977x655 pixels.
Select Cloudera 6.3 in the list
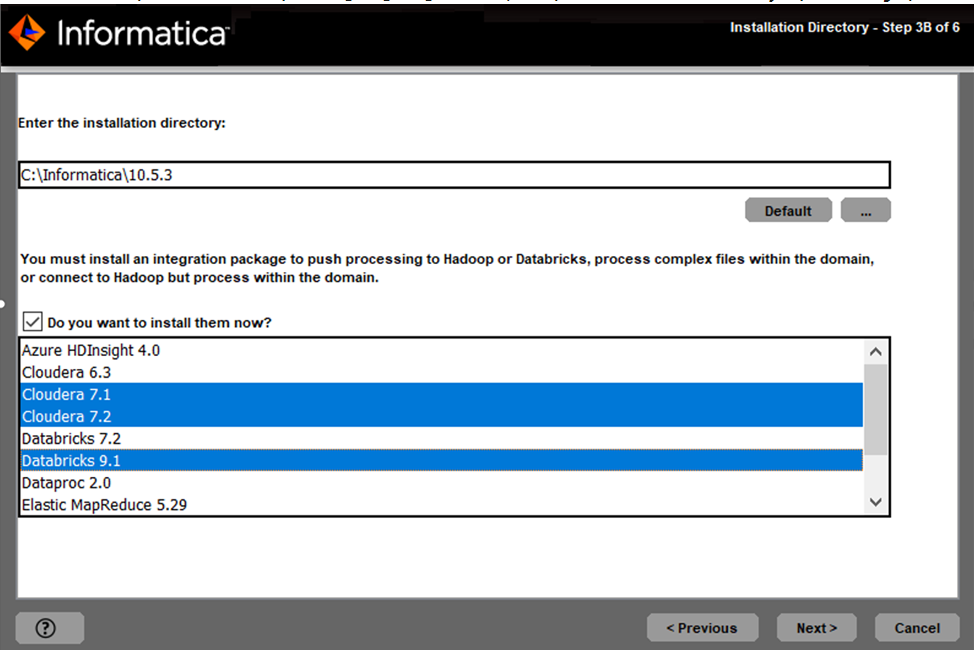pyautogui.click(x=442, y=372)
